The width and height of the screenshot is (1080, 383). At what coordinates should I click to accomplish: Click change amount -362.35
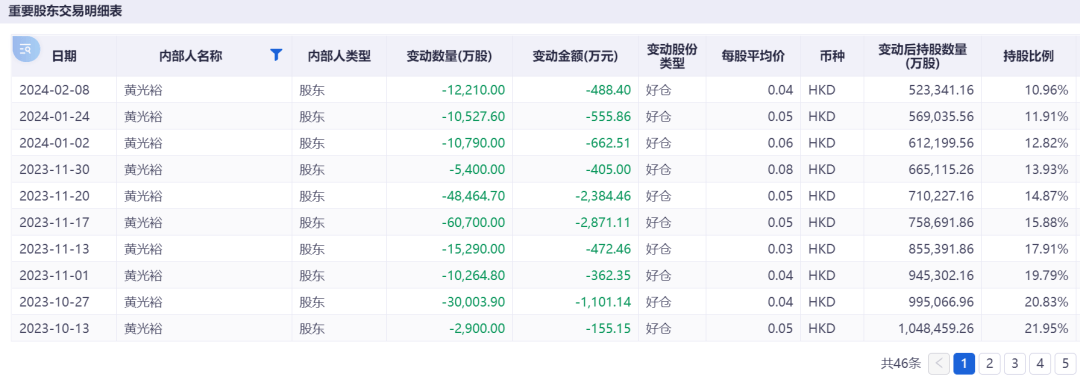click(608, 276)
